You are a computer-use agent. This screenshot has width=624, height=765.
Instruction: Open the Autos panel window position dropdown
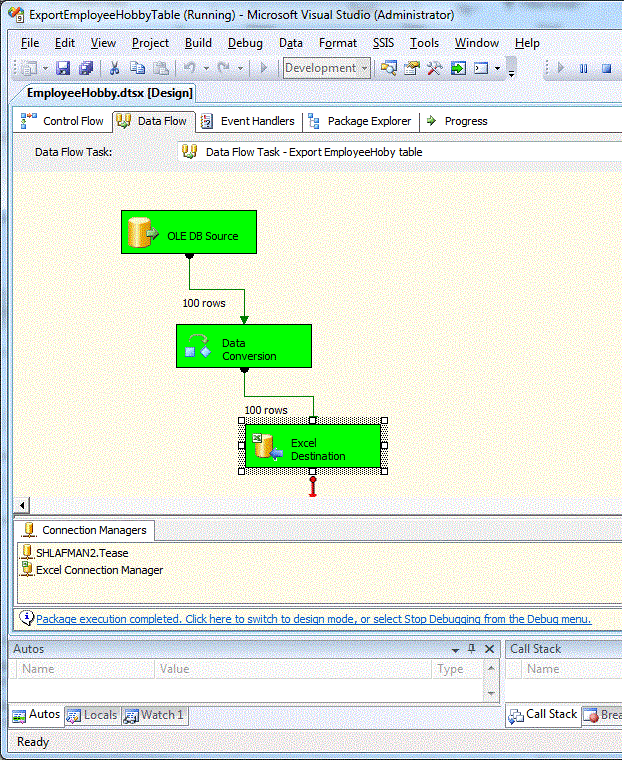455,650
